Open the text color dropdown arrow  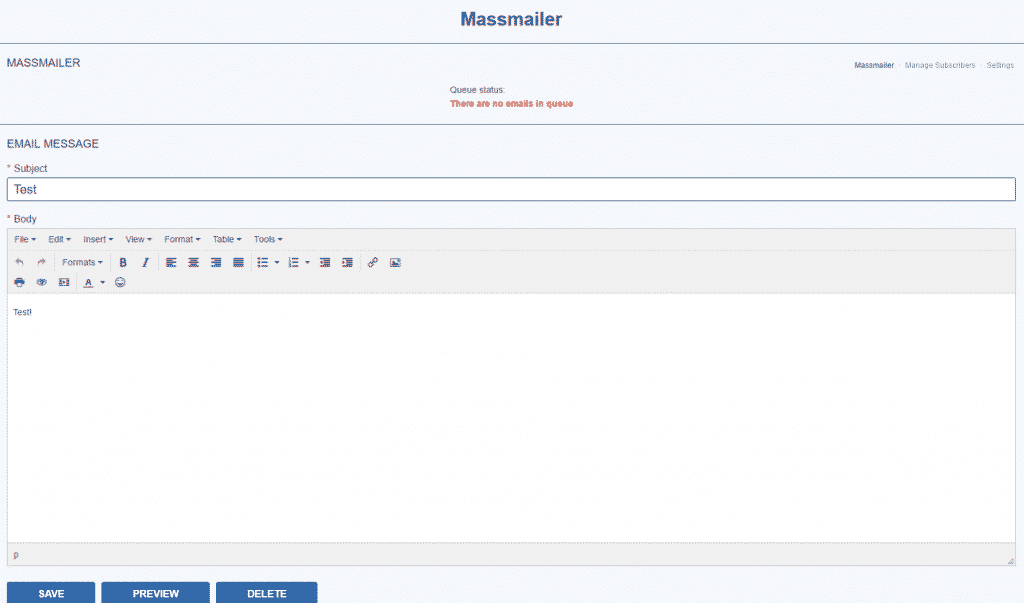(x=102, y=283)
